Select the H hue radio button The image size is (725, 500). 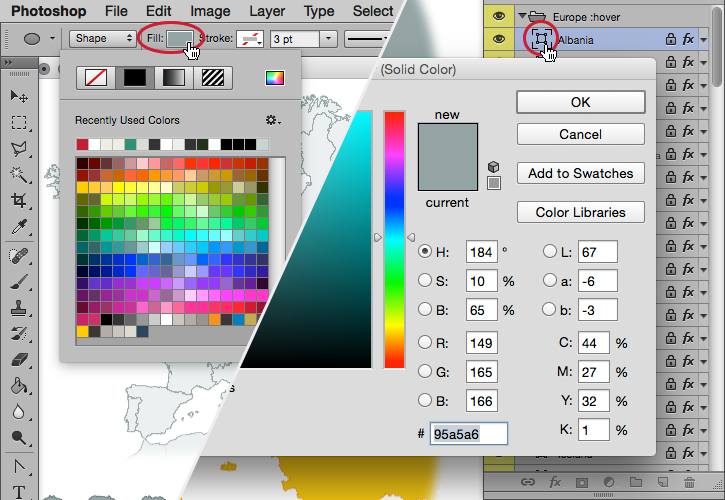pyautogui.click(x=424, y=251)
